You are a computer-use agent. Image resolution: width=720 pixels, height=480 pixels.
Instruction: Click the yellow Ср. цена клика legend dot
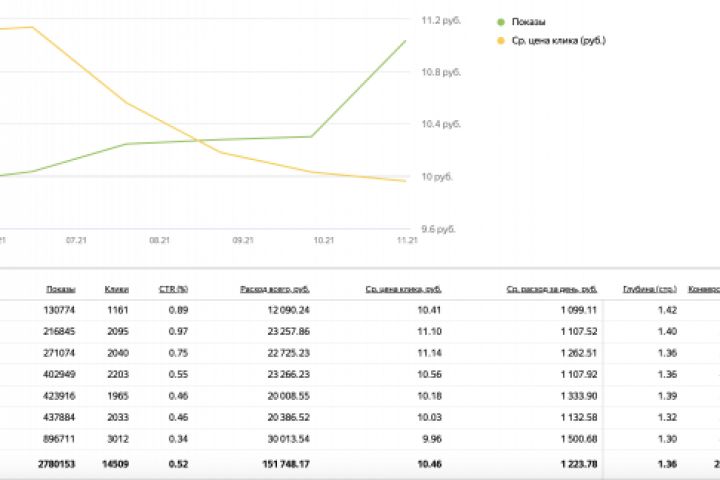tap(501, 41)
